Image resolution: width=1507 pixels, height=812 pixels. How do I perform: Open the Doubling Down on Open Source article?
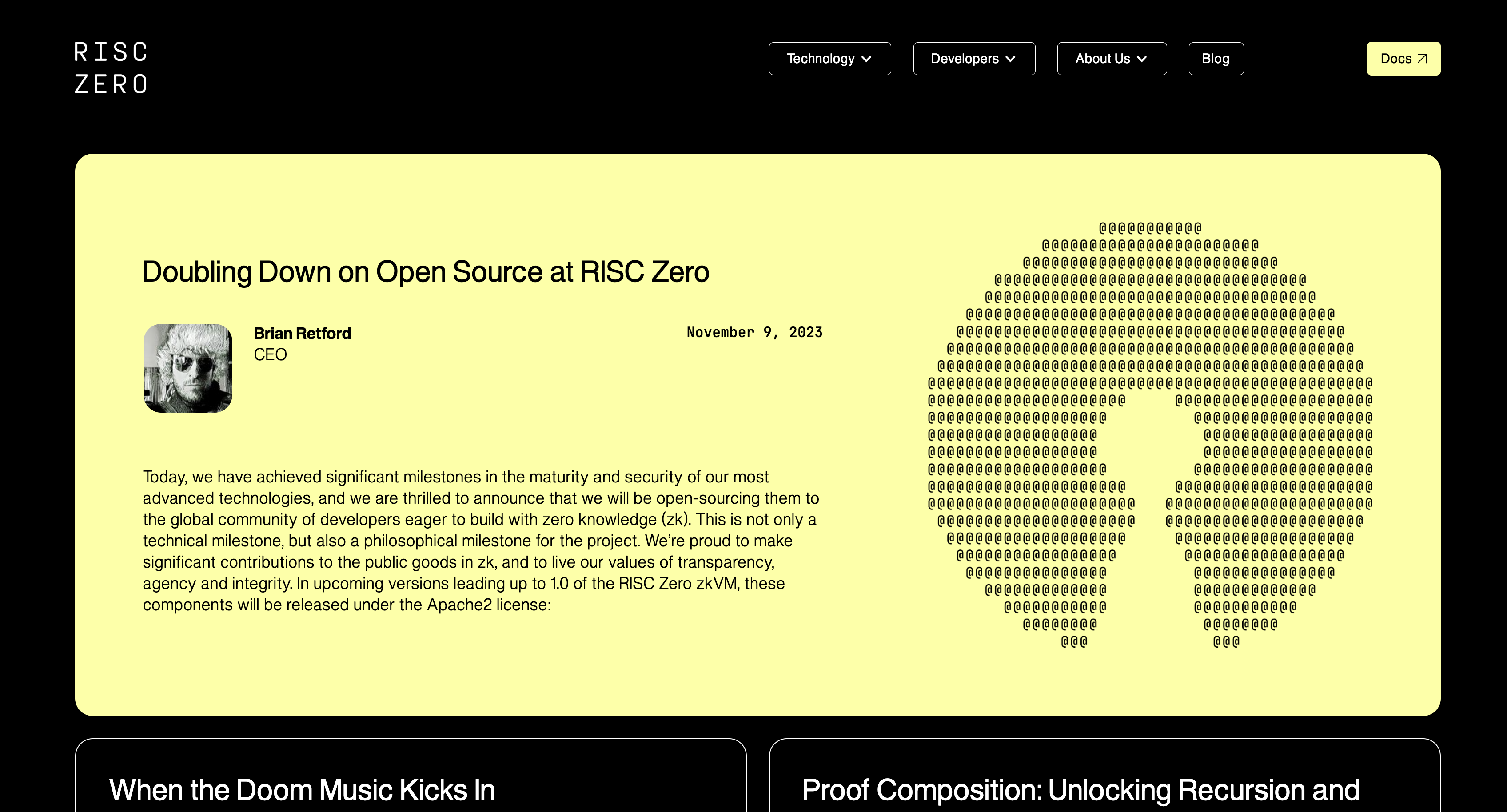pos(425,272)
